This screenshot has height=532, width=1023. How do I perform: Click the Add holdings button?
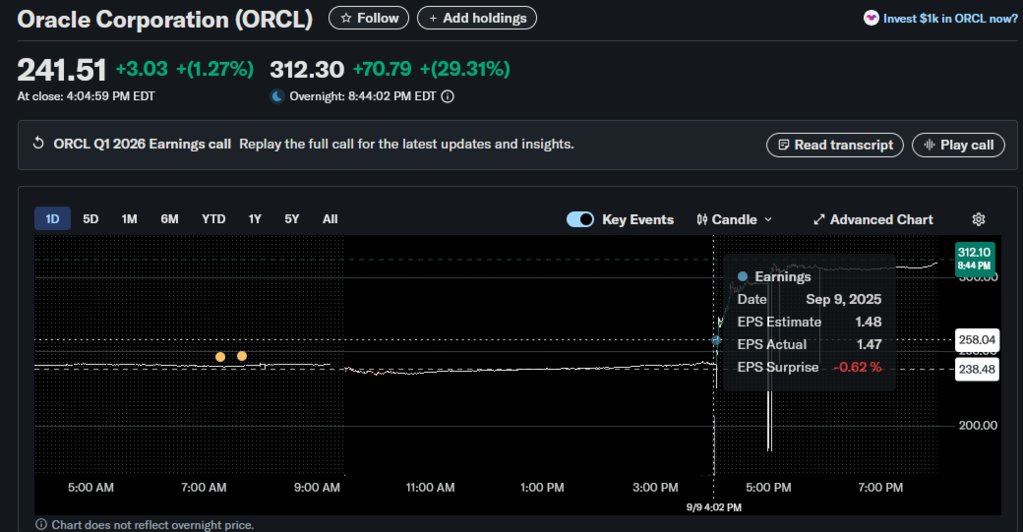point(477,18)
